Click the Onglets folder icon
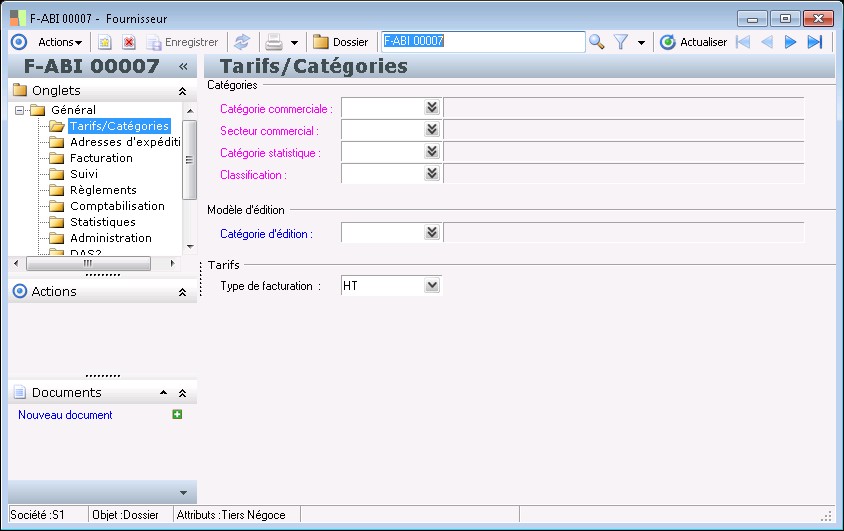Screen dimensions: 844x531 20,90
